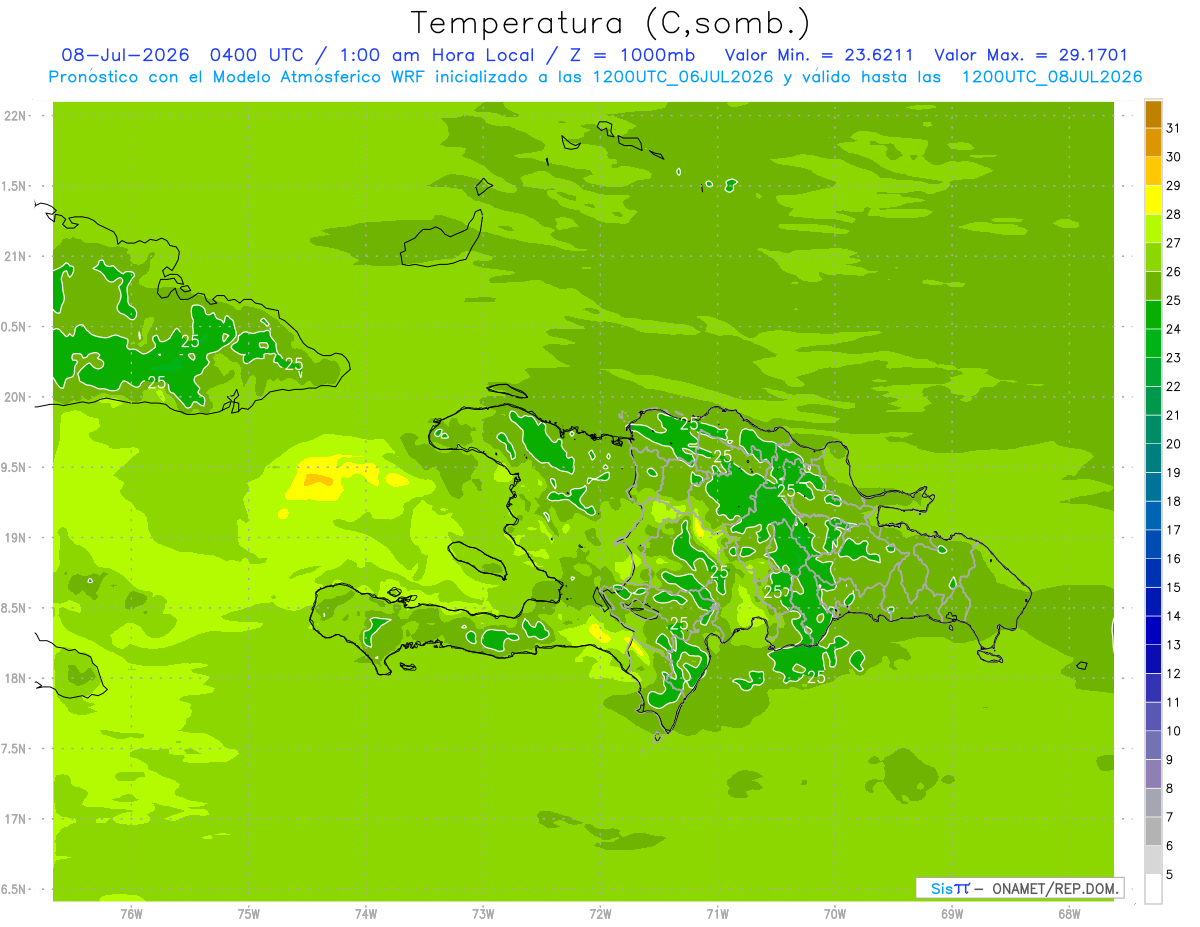Click the '20' colorbar label
Image resolution: width=1200 pixels, height=927 pixels.
point(1173,444)
